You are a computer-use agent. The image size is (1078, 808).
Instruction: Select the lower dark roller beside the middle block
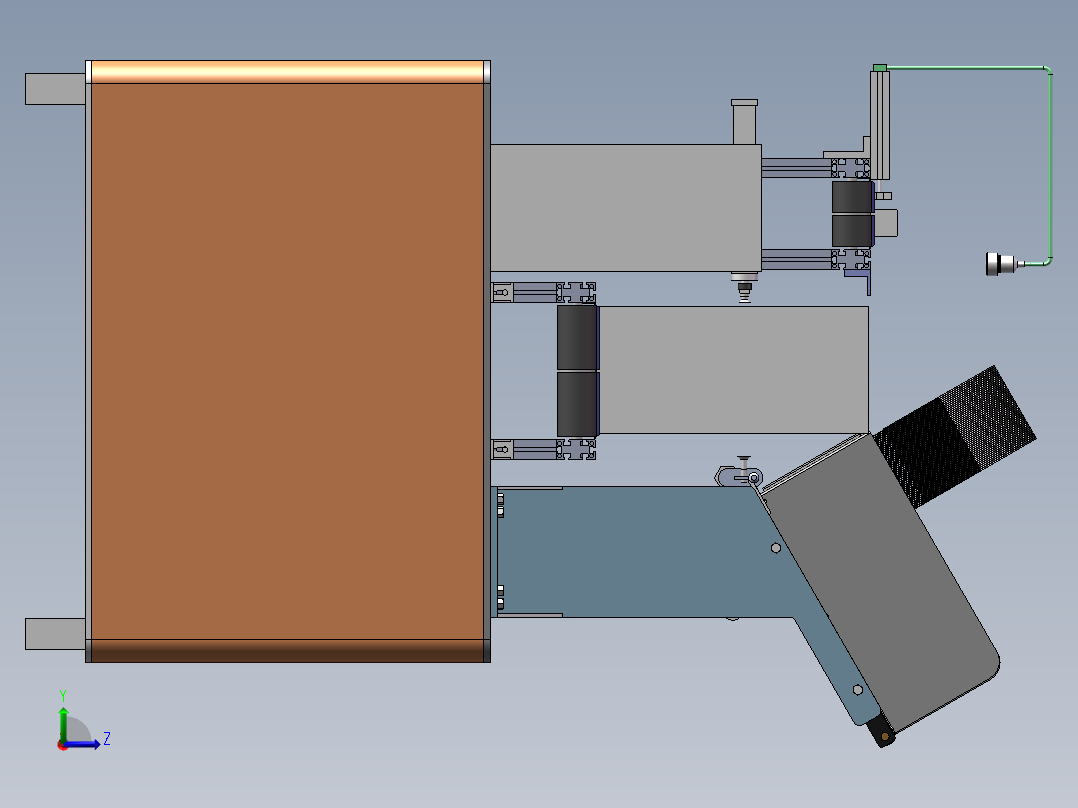tap(577, 404)
